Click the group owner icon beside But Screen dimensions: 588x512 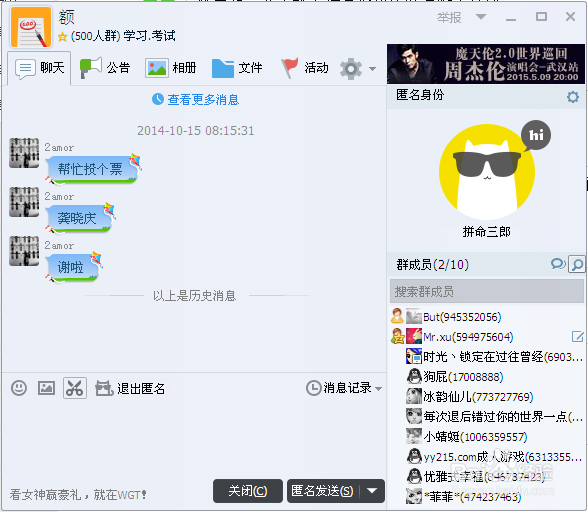397,316
